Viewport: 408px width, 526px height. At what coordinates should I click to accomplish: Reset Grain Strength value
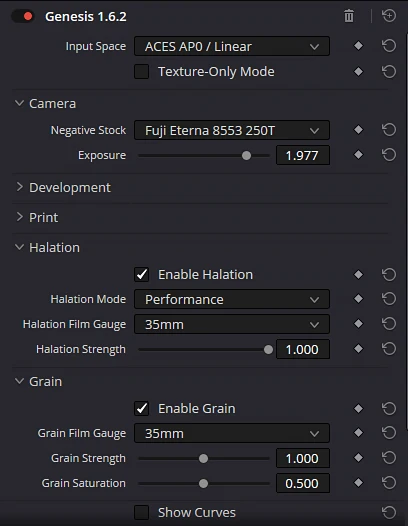coord(389,458)
